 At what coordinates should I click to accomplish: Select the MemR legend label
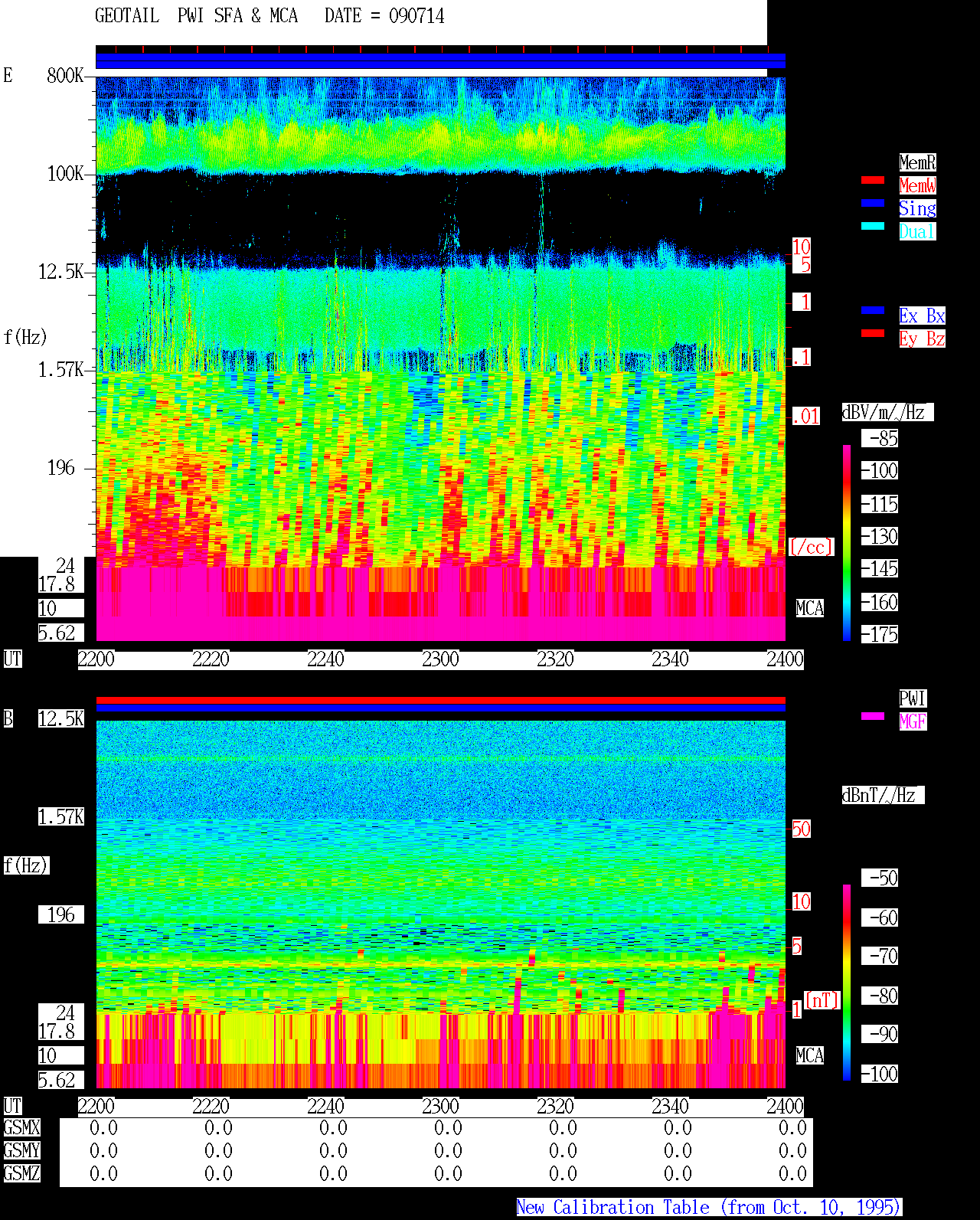tap(917, 162)
